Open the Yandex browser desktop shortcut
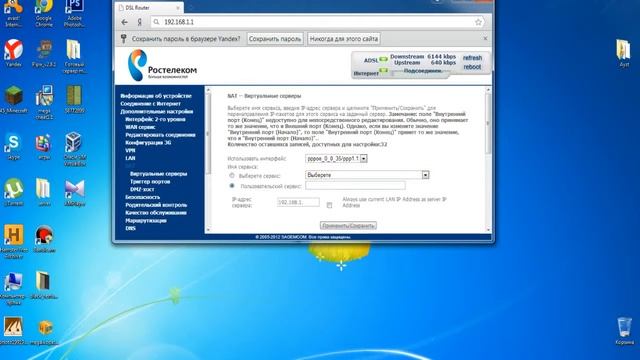 [13, 53]
